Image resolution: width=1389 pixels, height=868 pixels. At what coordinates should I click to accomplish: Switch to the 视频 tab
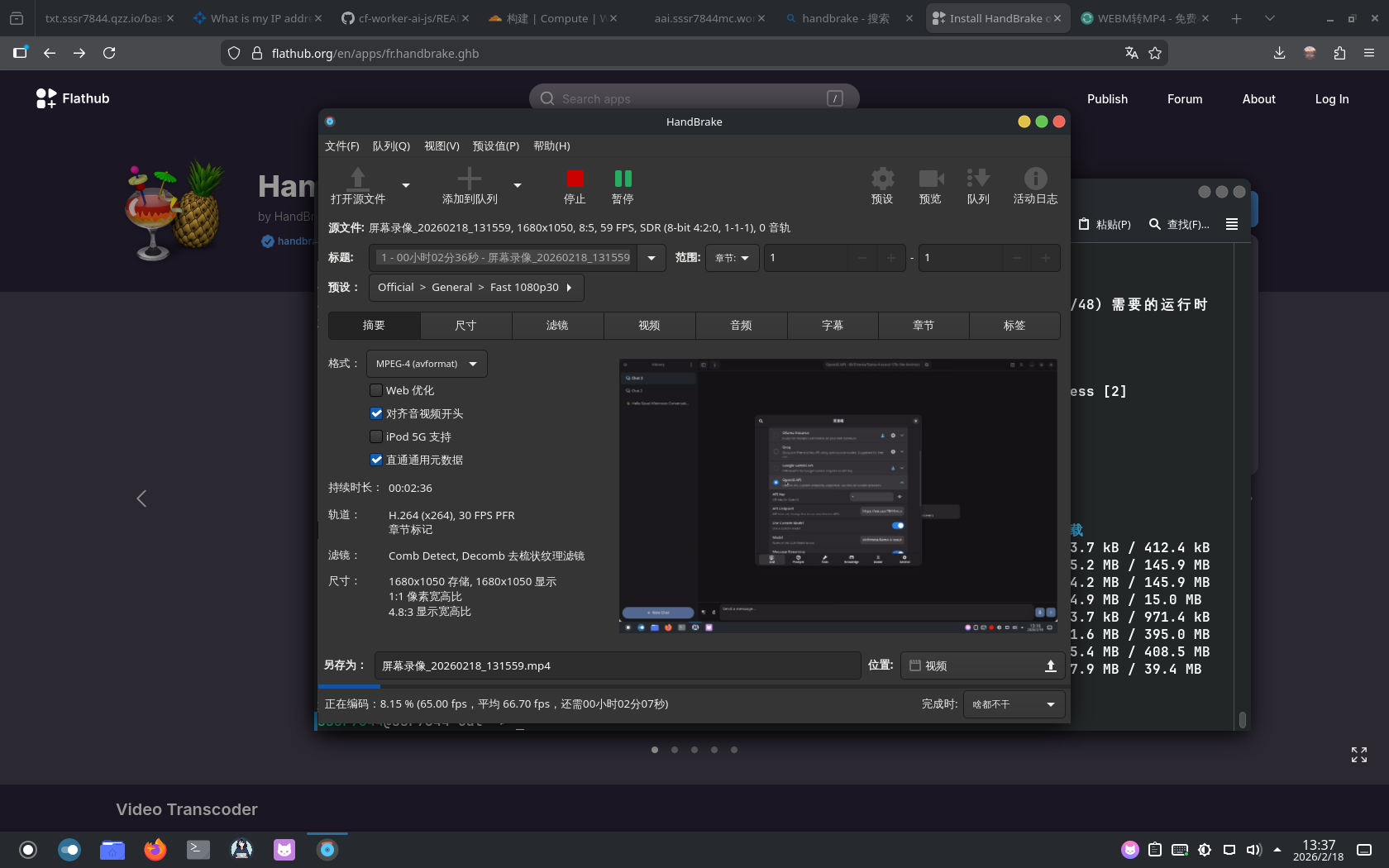pos(649,326)
